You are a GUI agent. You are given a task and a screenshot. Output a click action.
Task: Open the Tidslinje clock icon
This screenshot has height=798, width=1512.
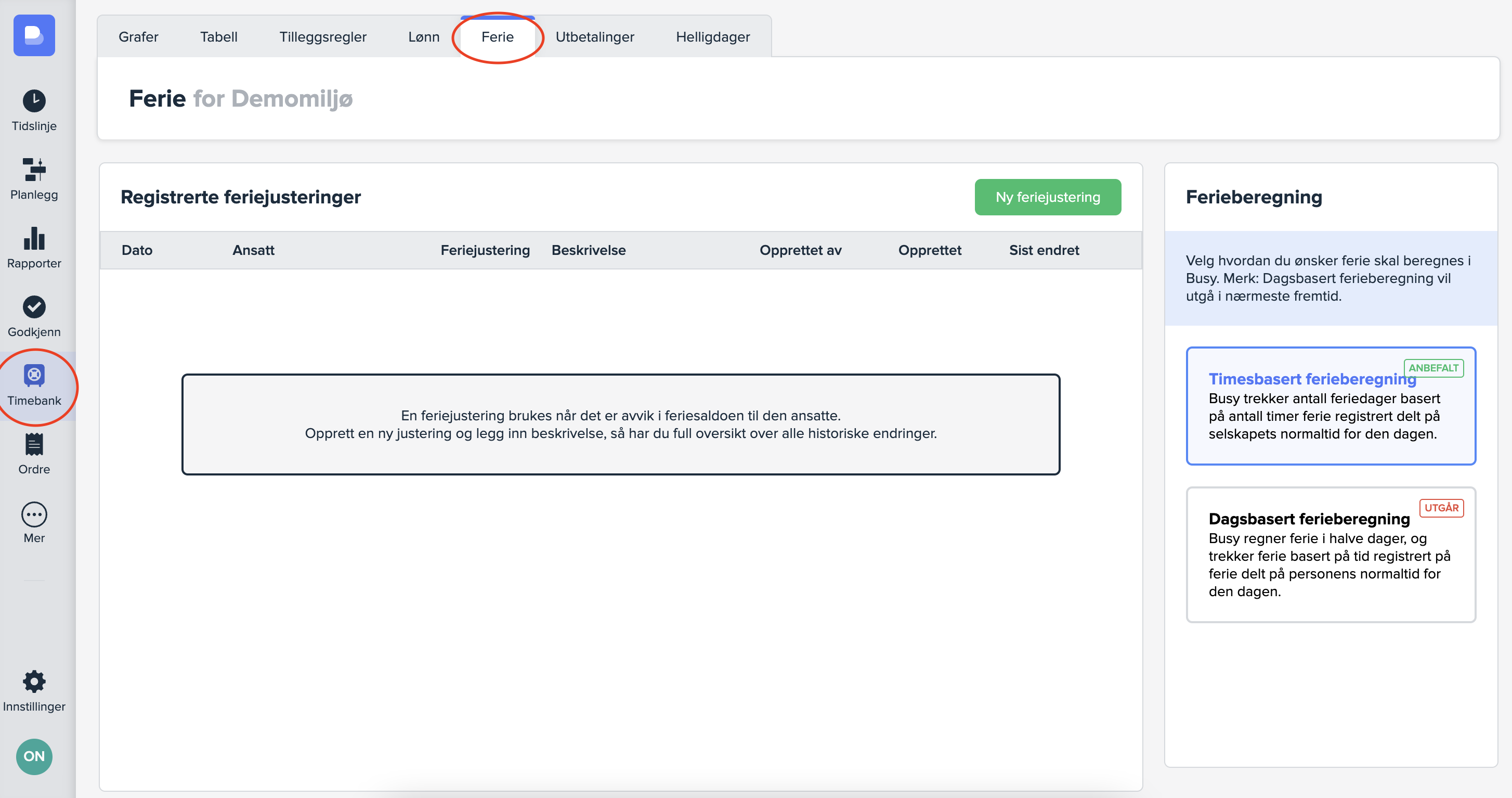[34, 101]
